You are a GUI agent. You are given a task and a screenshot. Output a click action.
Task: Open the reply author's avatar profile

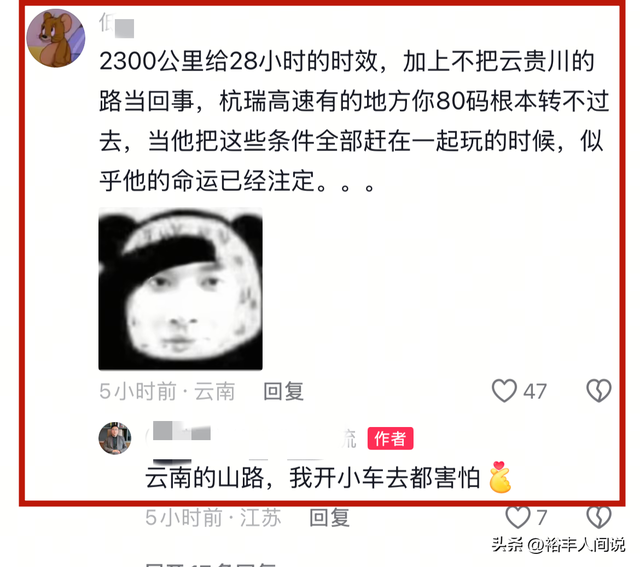pos(115,438)
